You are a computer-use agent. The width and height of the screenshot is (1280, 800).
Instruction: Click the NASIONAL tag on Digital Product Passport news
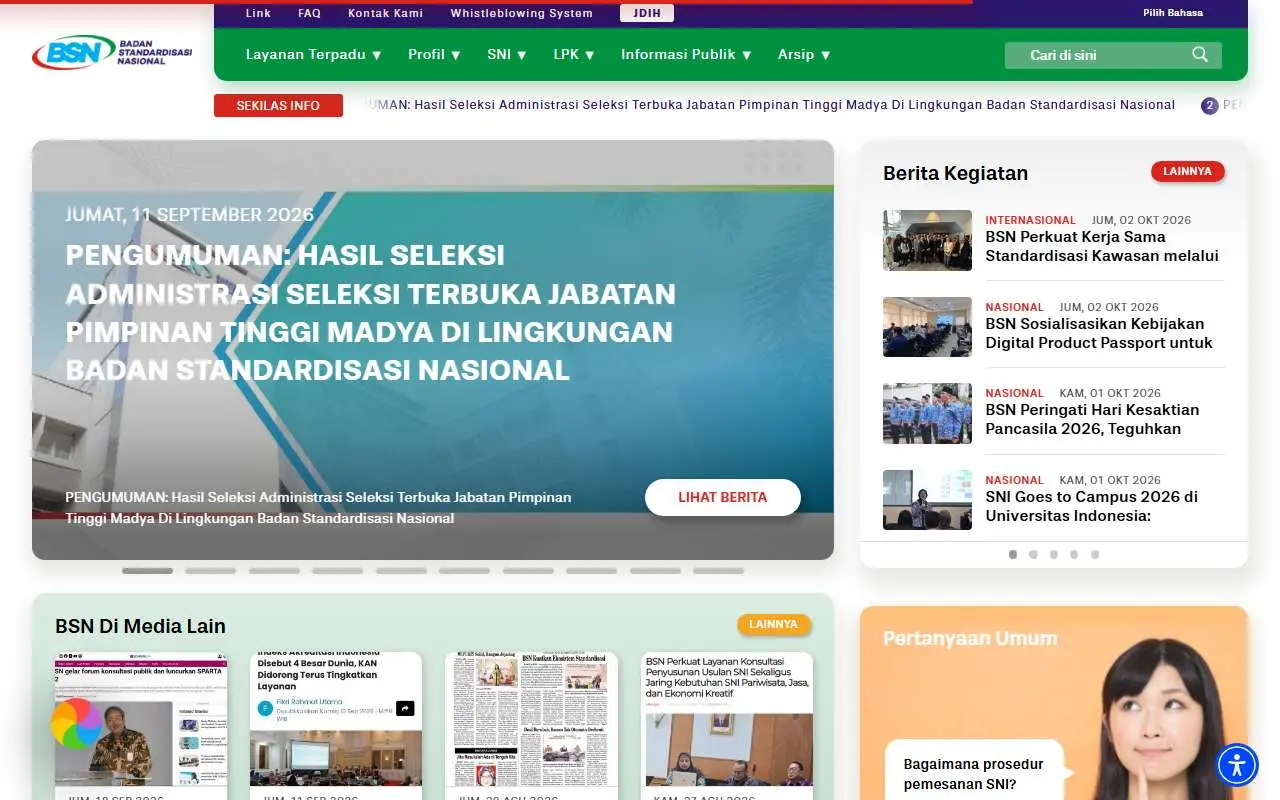[1014, 307]
